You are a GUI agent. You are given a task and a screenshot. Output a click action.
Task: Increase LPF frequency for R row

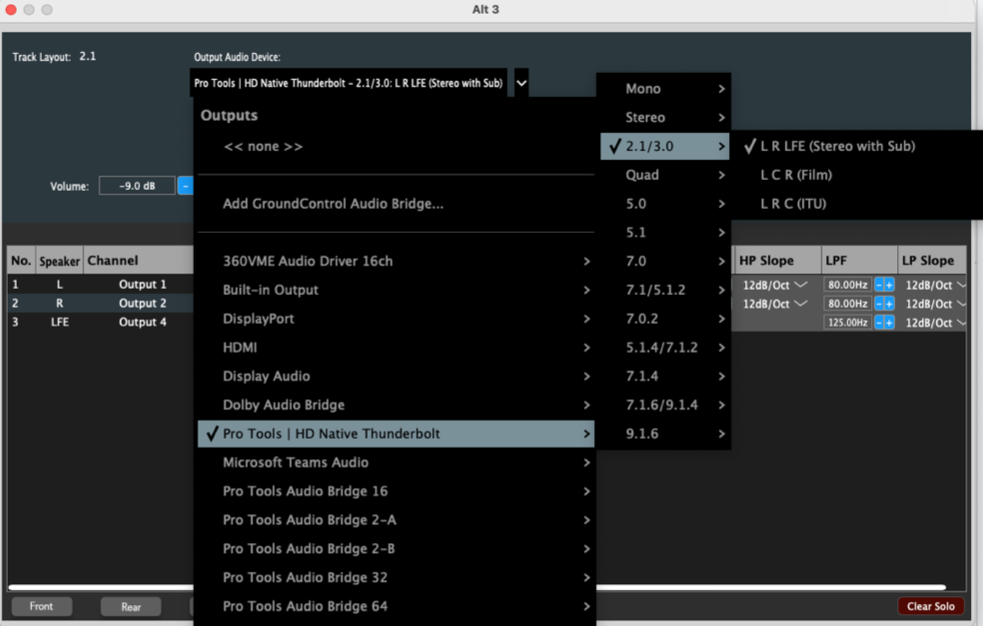pyautogui.click(x=889, y=303)
